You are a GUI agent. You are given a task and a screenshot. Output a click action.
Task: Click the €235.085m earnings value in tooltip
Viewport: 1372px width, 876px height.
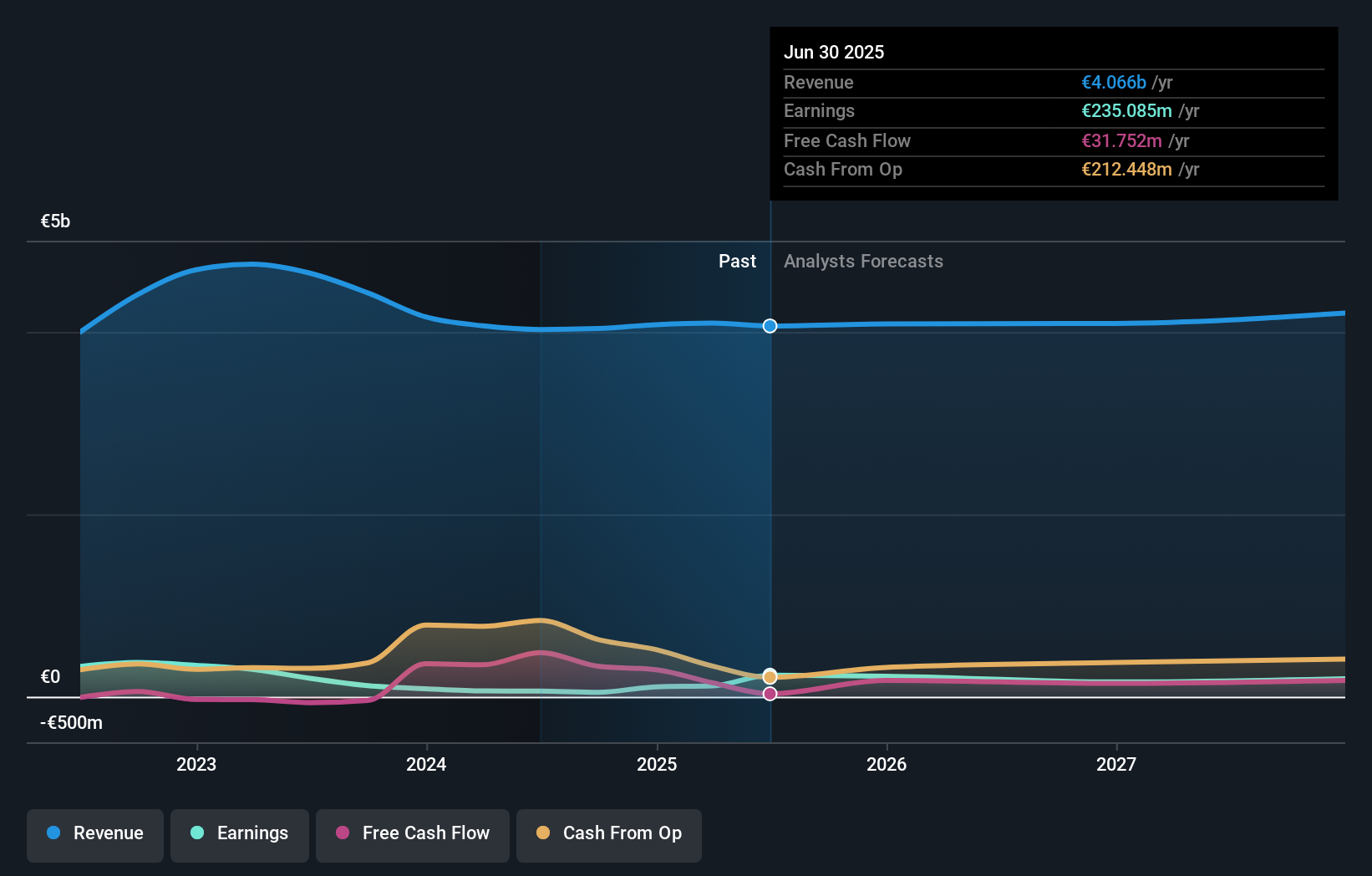pyautogui.click(x=1126, y=111)
